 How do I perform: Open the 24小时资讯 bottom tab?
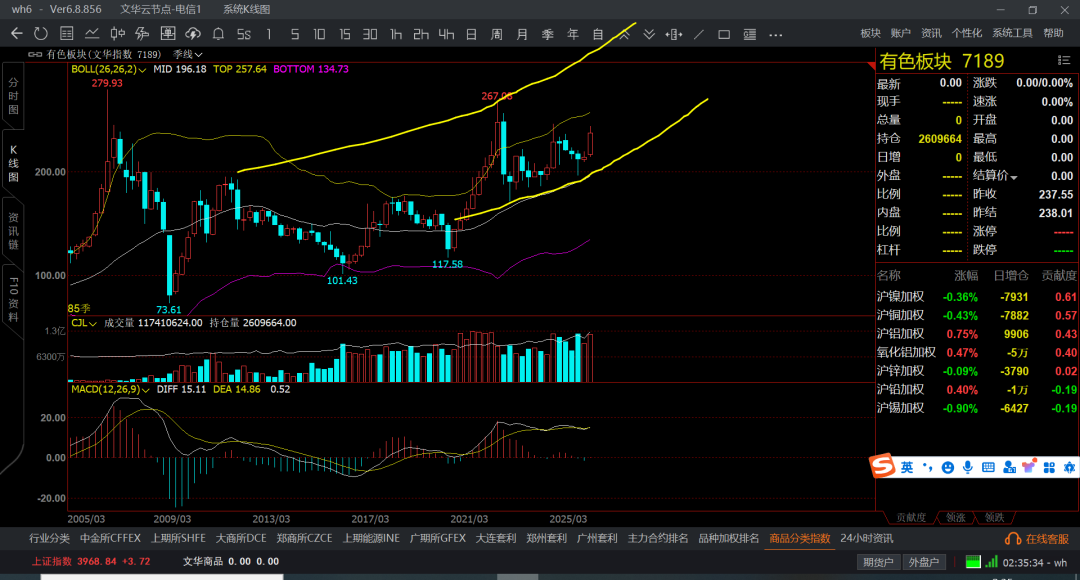click(x=866, y=538)
